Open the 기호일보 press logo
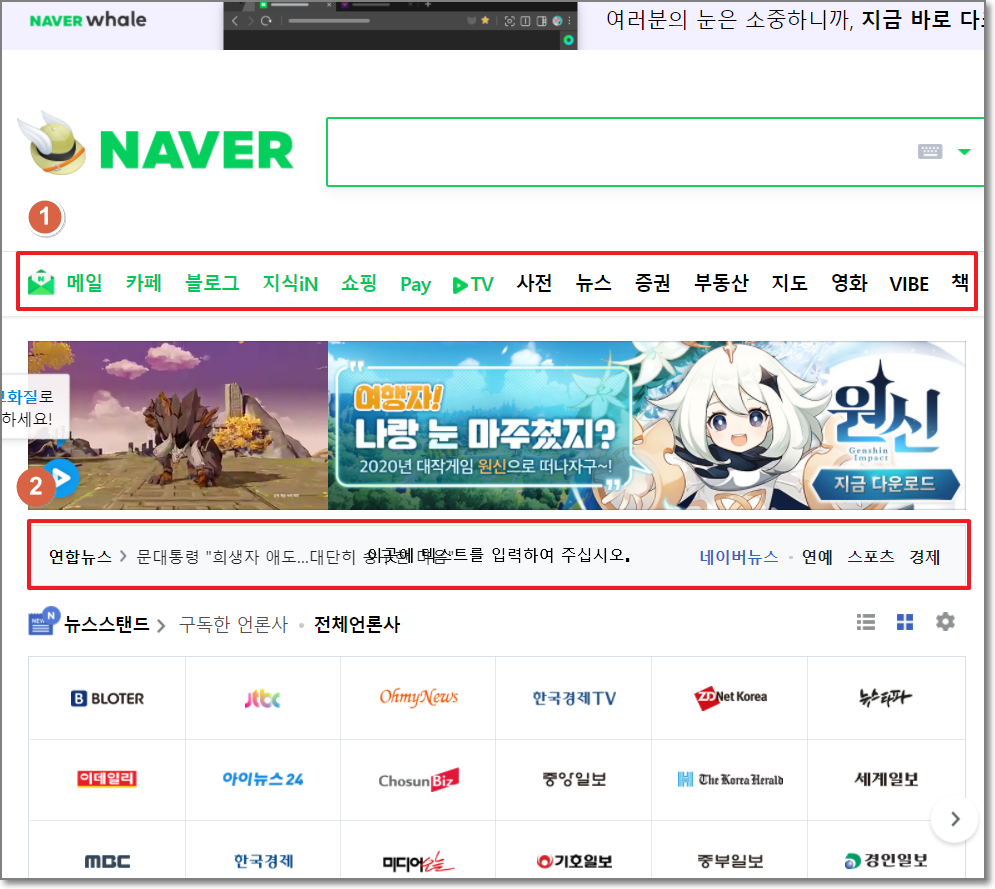Image resolution: width=995 pixels, height=889 pixels. coord(574,861)
